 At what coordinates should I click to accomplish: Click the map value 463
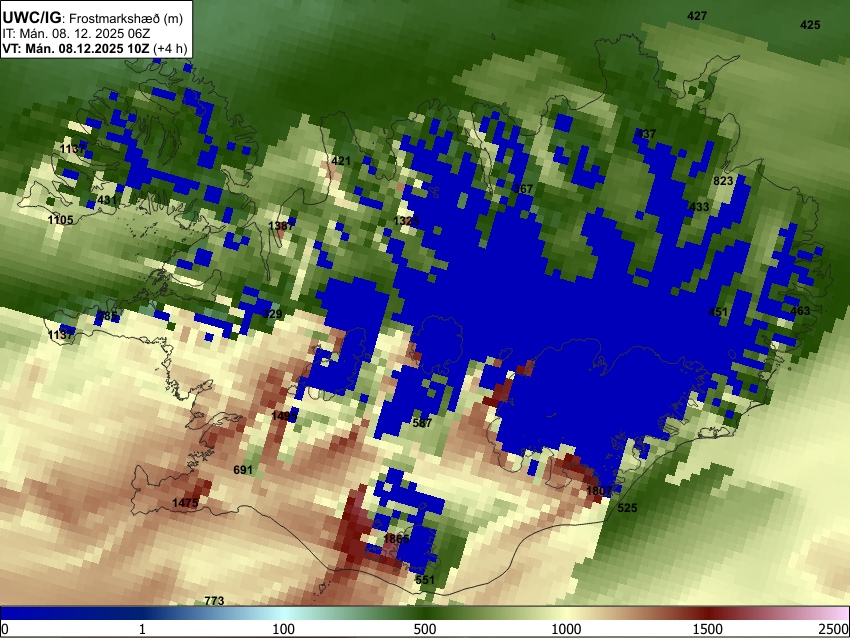point(800,311)
